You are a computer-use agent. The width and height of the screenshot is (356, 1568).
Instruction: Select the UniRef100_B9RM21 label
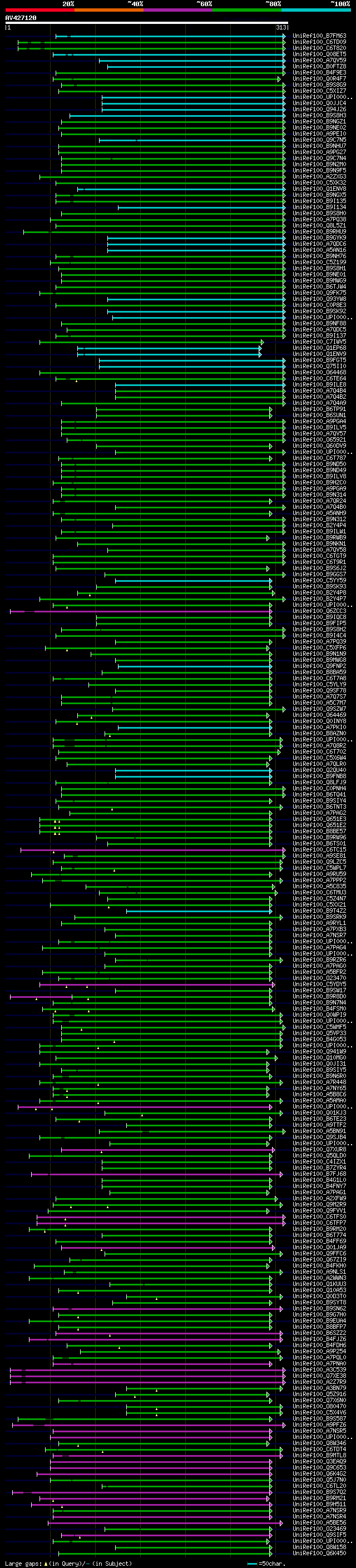[x=319, y=1498]
